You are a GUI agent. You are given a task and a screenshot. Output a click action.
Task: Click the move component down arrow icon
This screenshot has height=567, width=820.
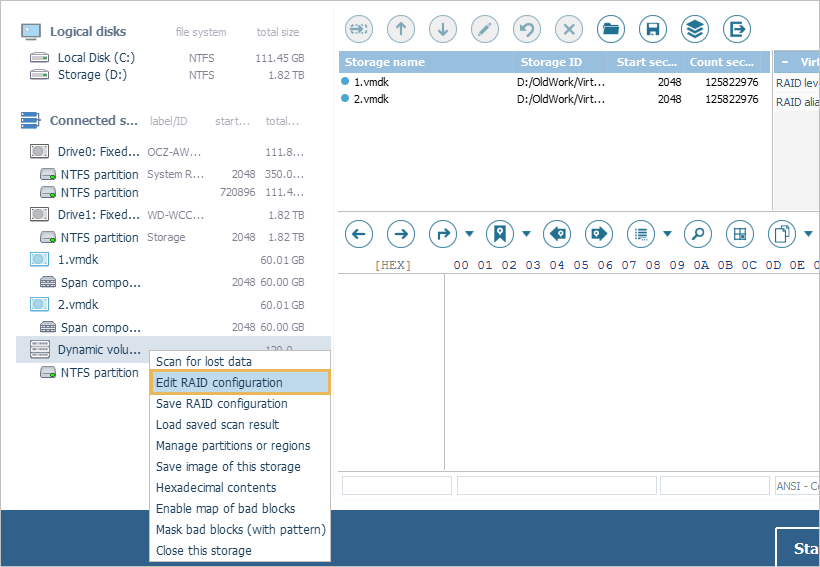click(x=443, y=29)
